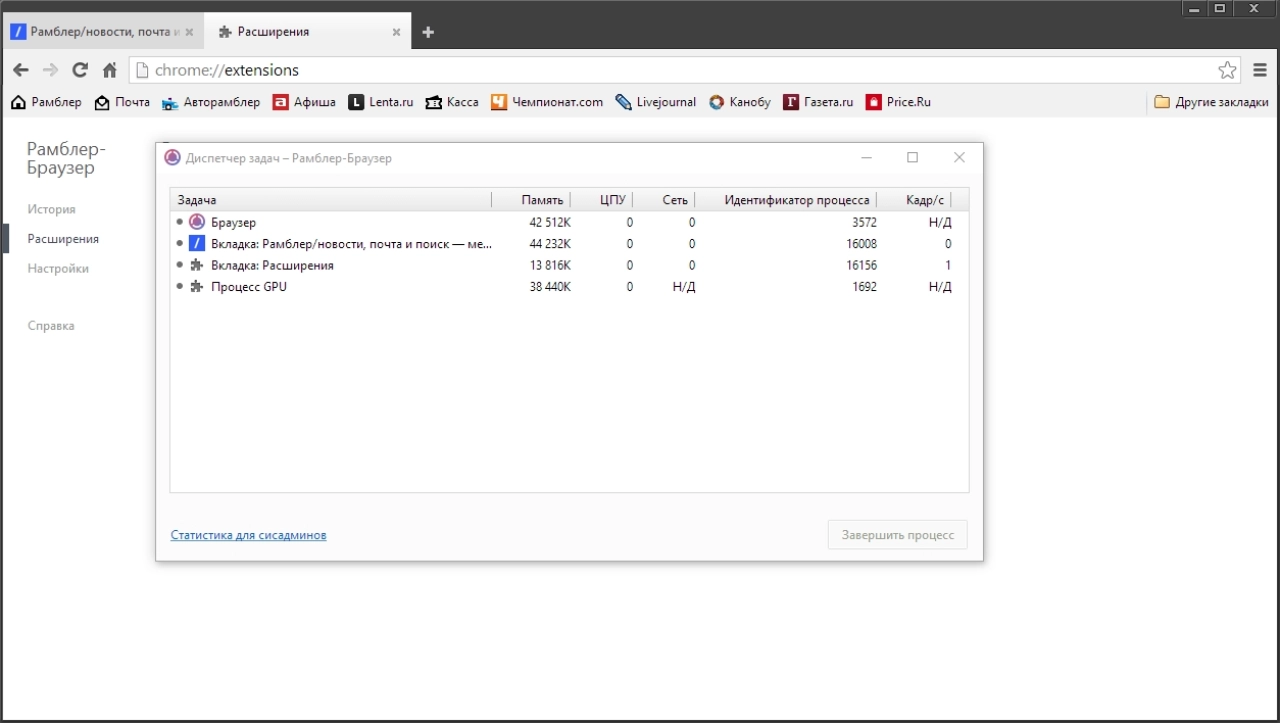The width and height of the screenshot is (1280, 723).
Task: Select История in the sidebar
Action: coord(51,210)
